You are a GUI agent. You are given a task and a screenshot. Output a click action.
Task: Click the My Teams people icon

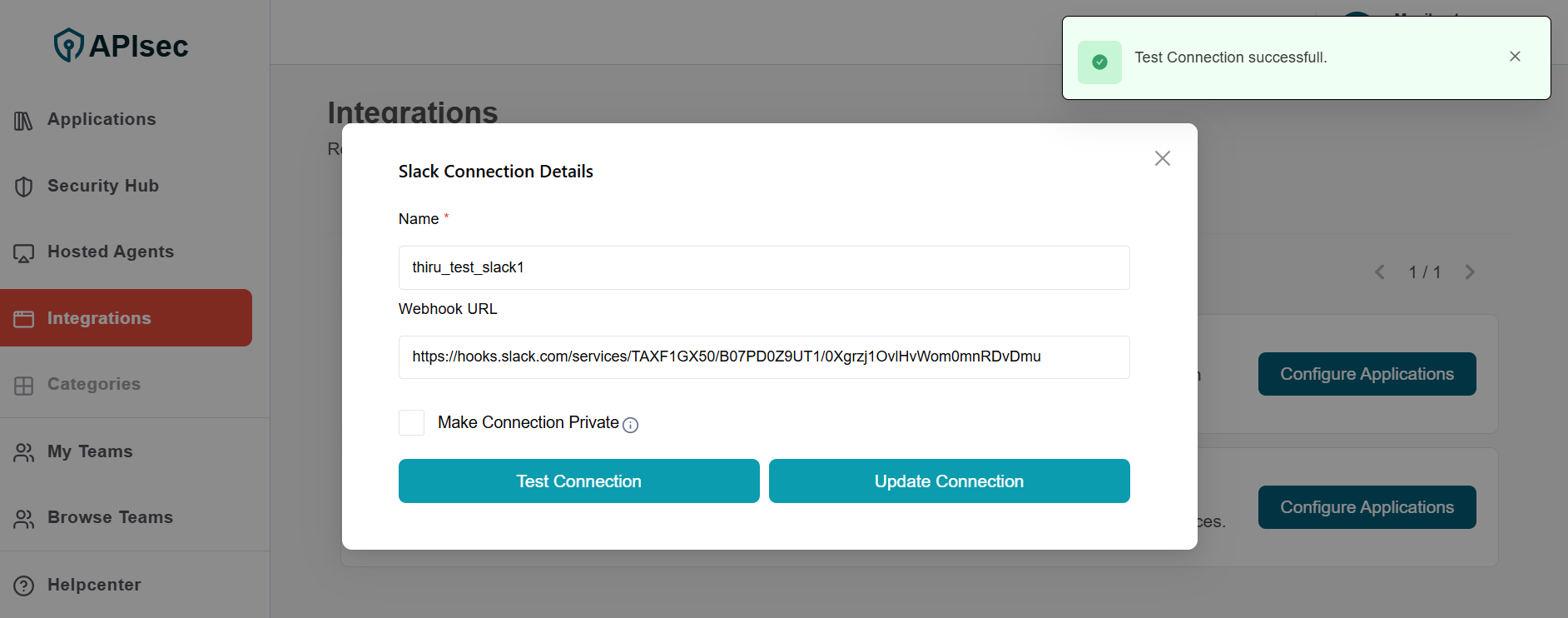click(x=23, y=452)
